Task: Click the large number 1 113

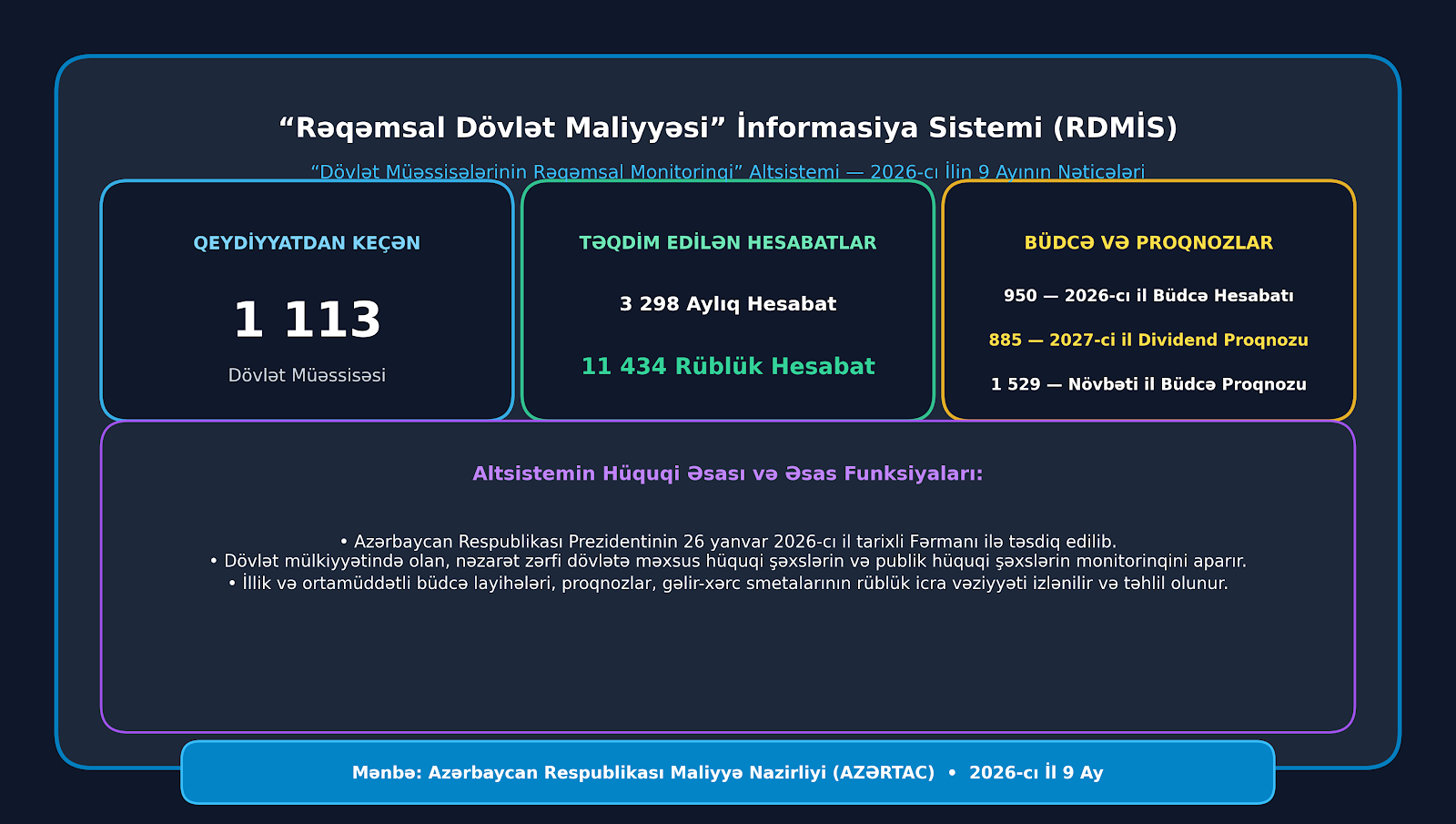Action: click(307, 320)
